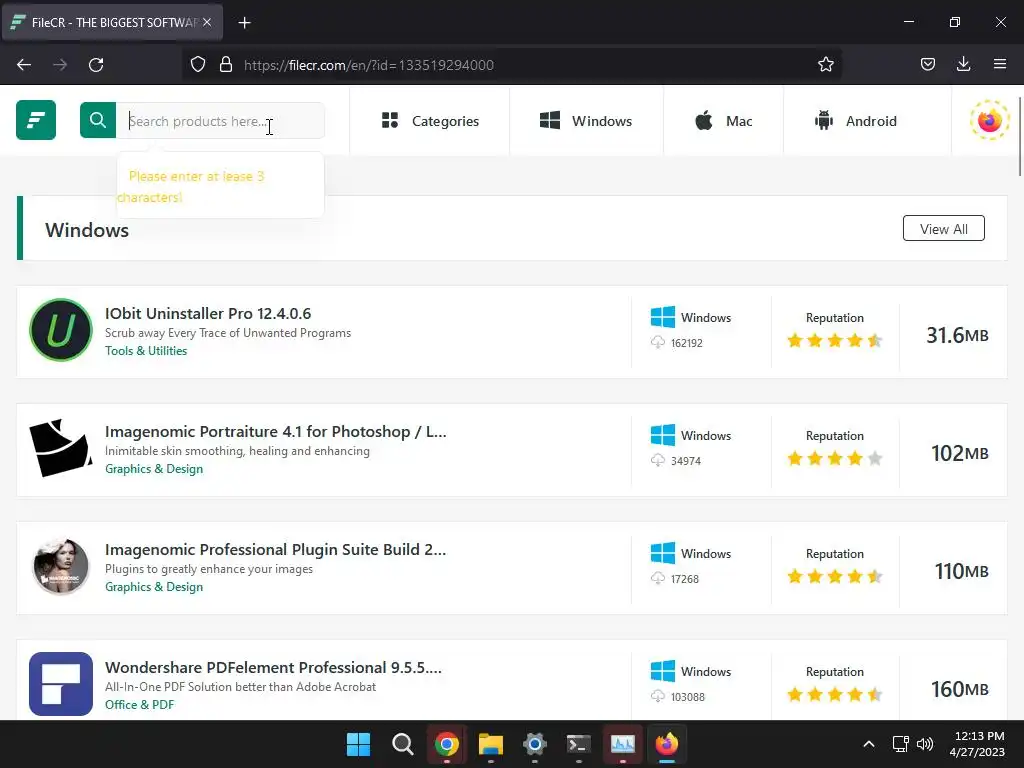Open the Categories menu
Screen dimensions: 1024x768
(430, 121)
